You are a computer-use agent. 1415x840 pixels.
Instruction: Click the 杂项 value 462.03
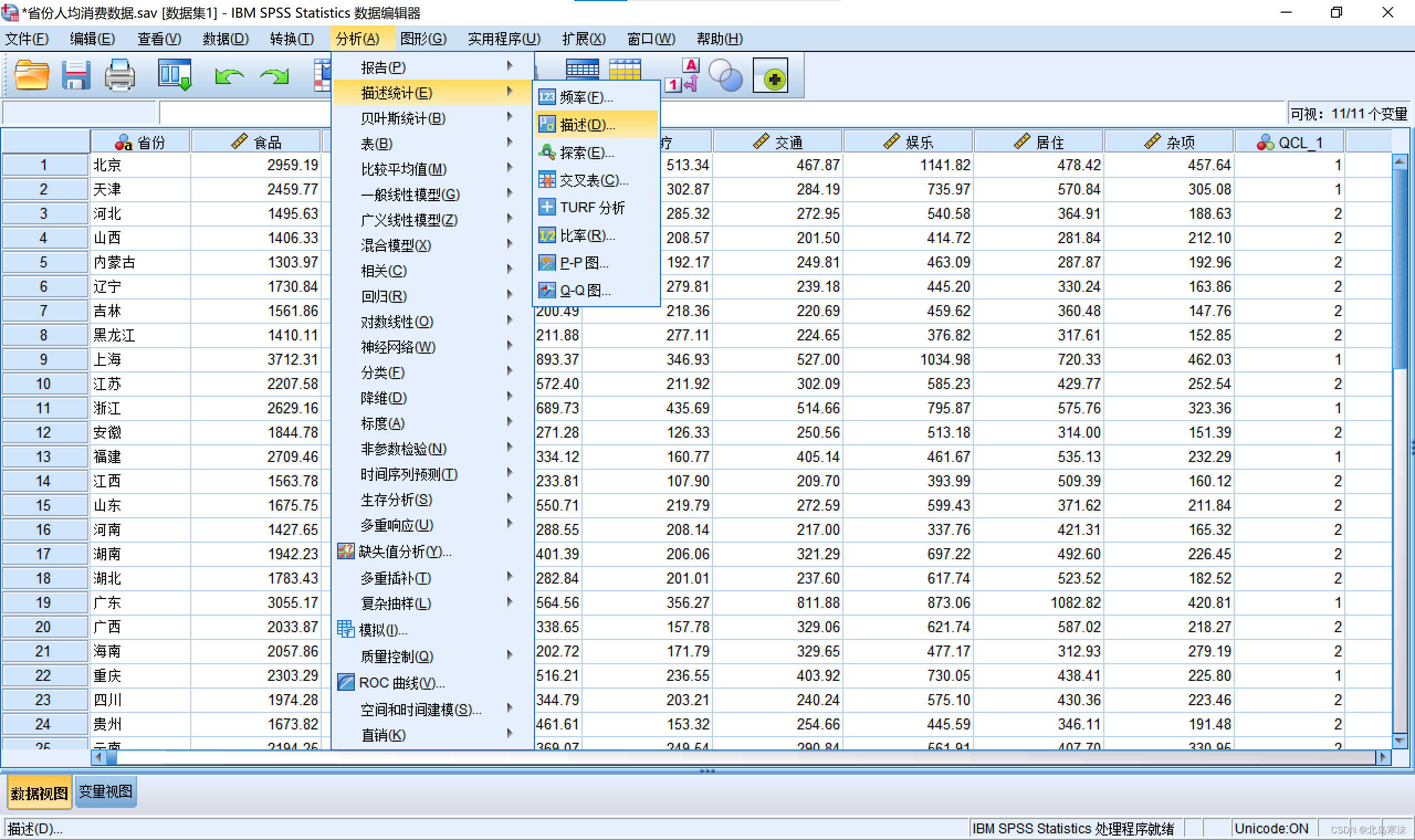(1169, 359)
